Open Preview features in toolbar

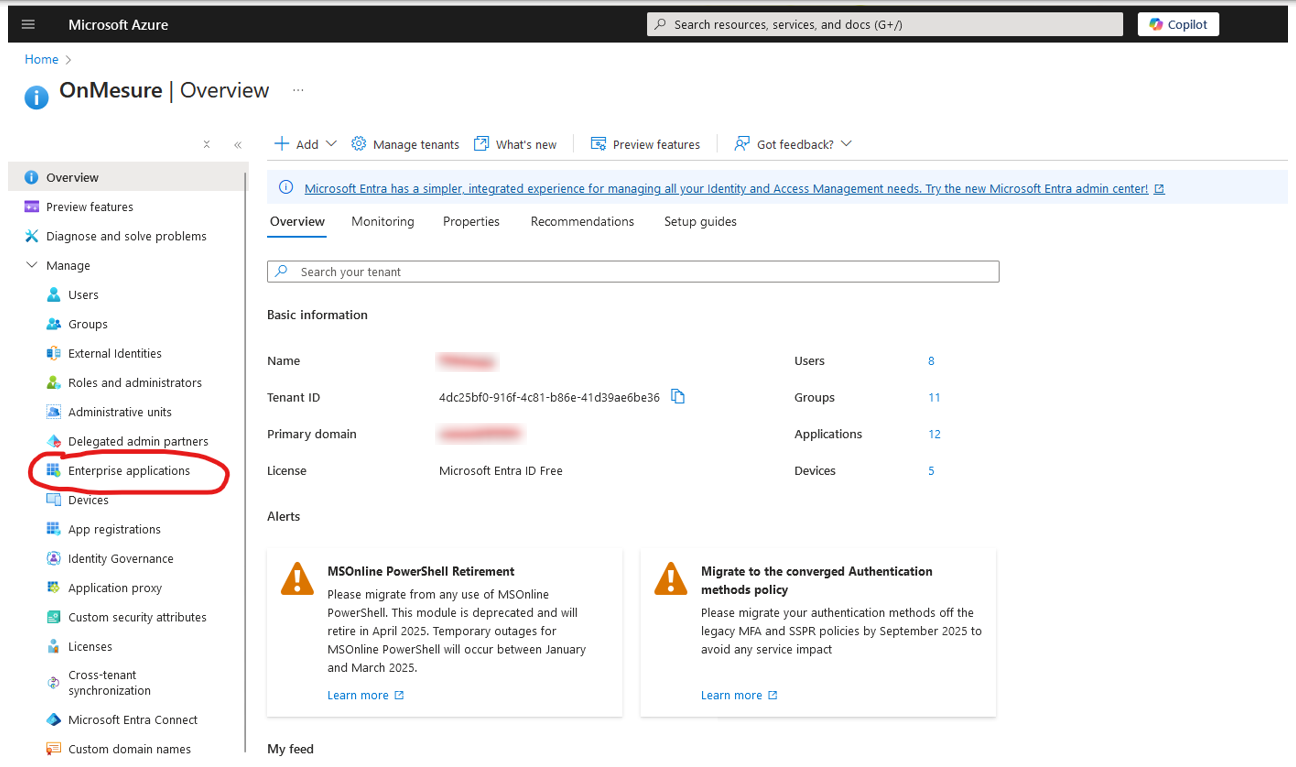(x=645, y=144)
